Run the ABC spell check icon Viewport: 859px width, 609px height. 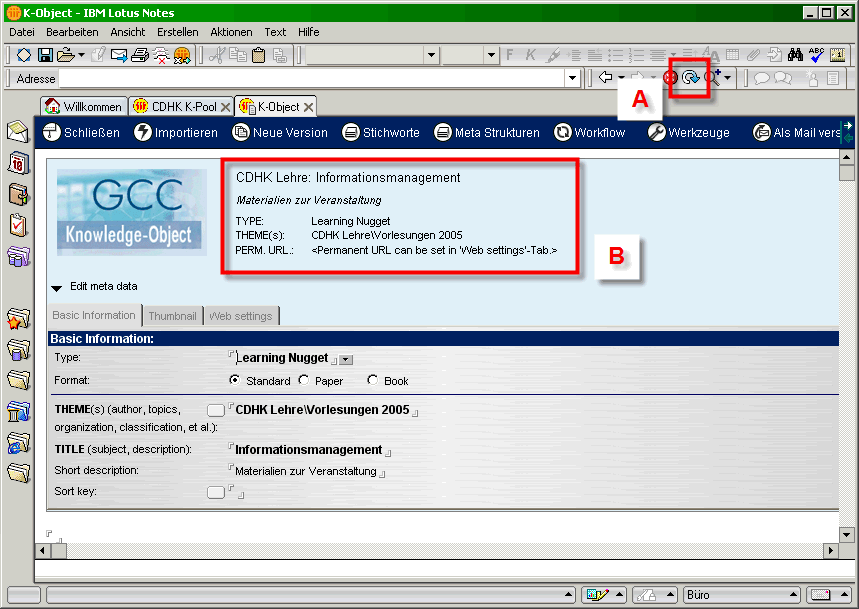point(816,54)
